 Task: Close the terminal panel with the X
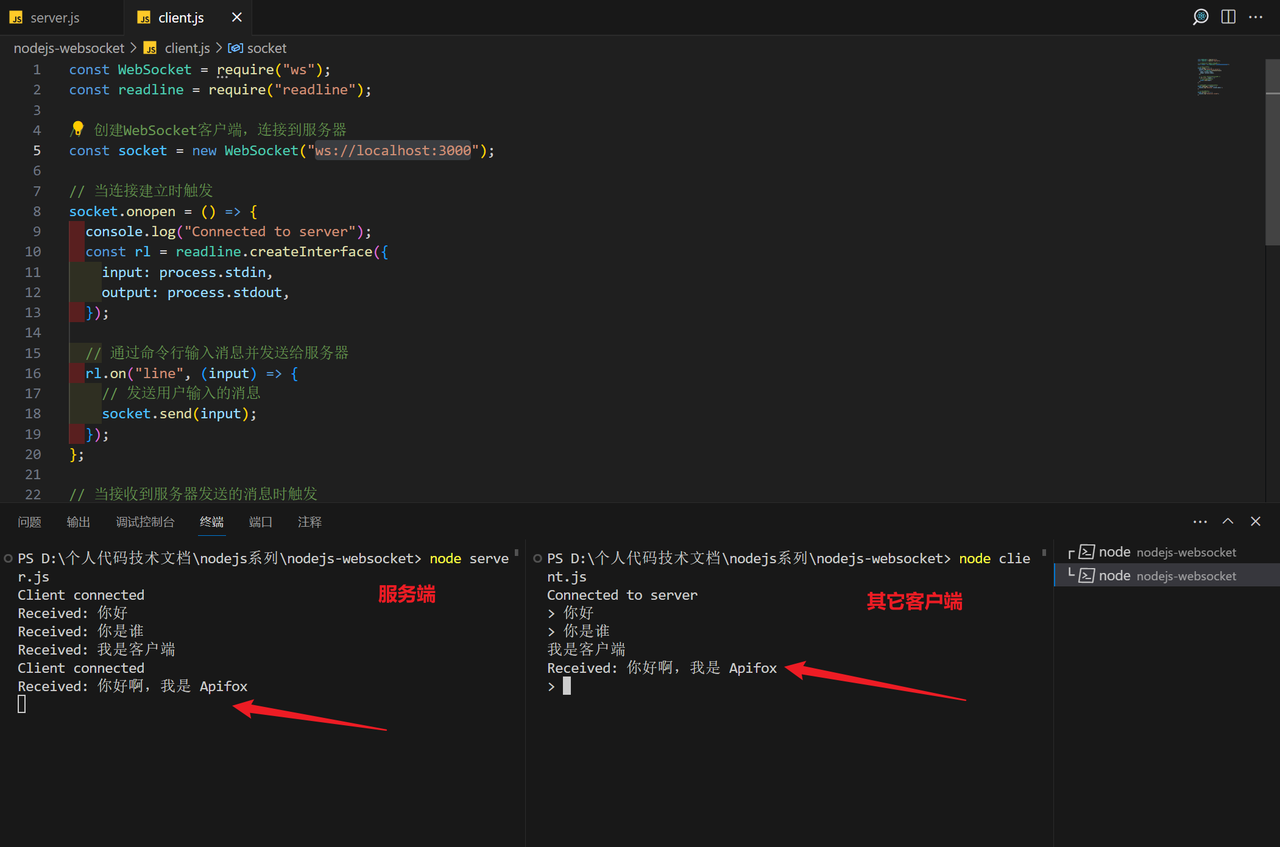point(1255,521)
